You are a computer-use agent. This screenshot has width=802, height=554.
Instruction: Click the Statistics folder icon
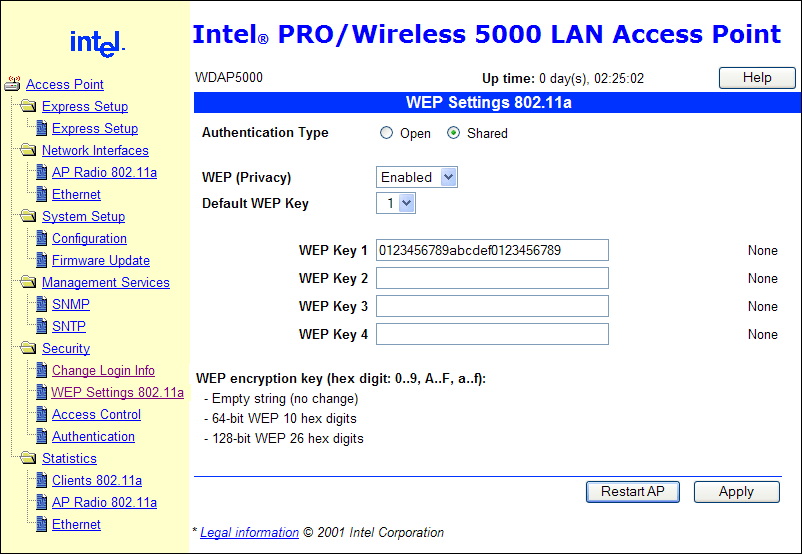click(x=29, y=458)
